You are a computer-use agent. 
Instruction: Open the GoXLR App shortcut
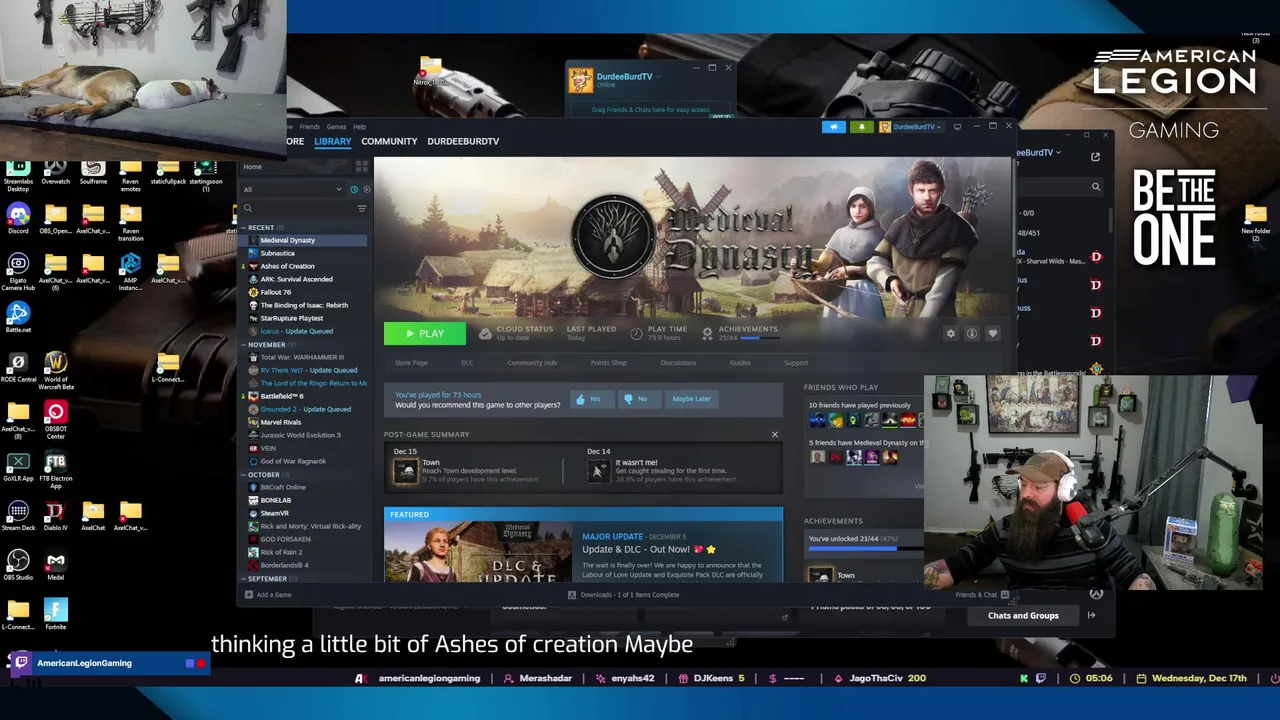coord(18,467)
